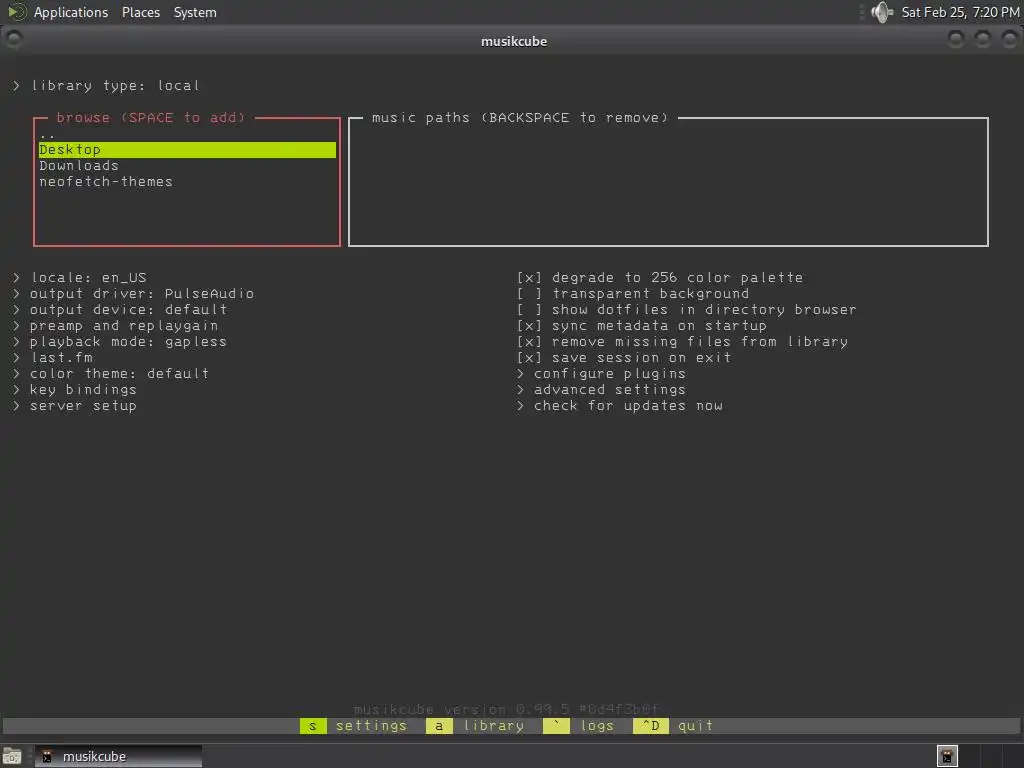1024x768 pixels.
Task: Open advanced settings
Action: [x=601, y=390]
